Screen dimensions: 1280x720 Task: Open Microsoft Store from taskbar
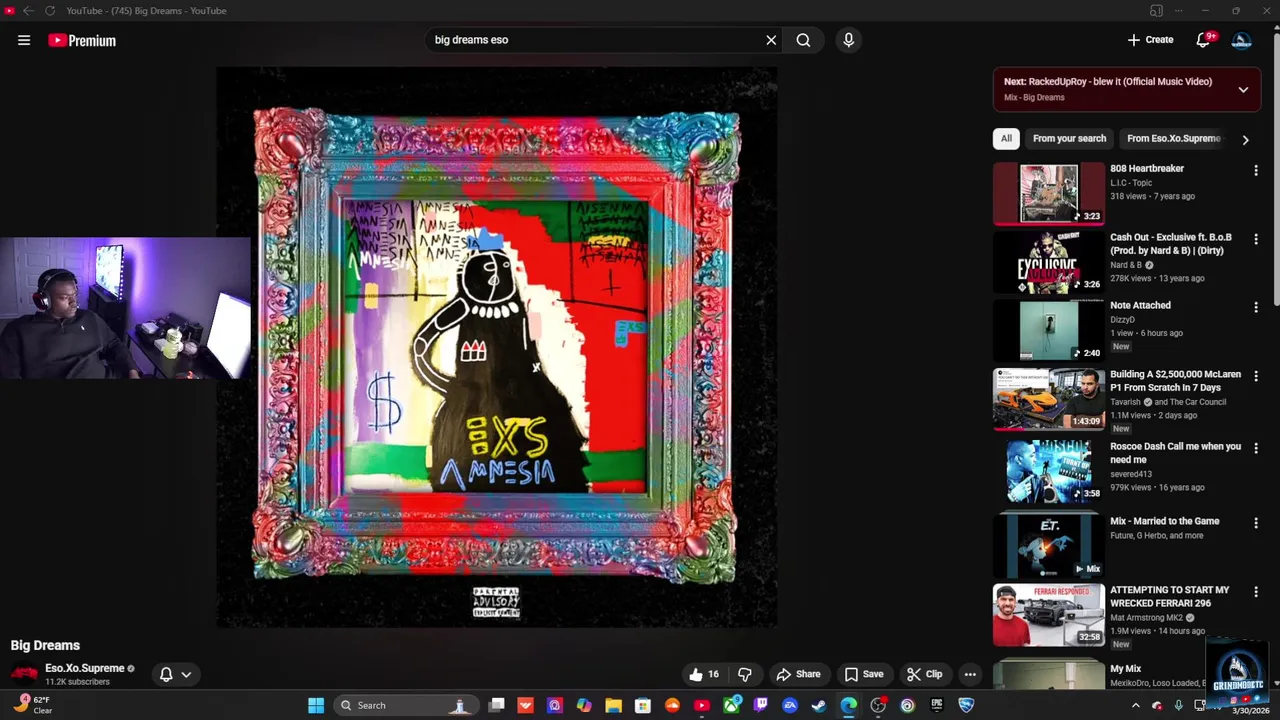[643, 706]
